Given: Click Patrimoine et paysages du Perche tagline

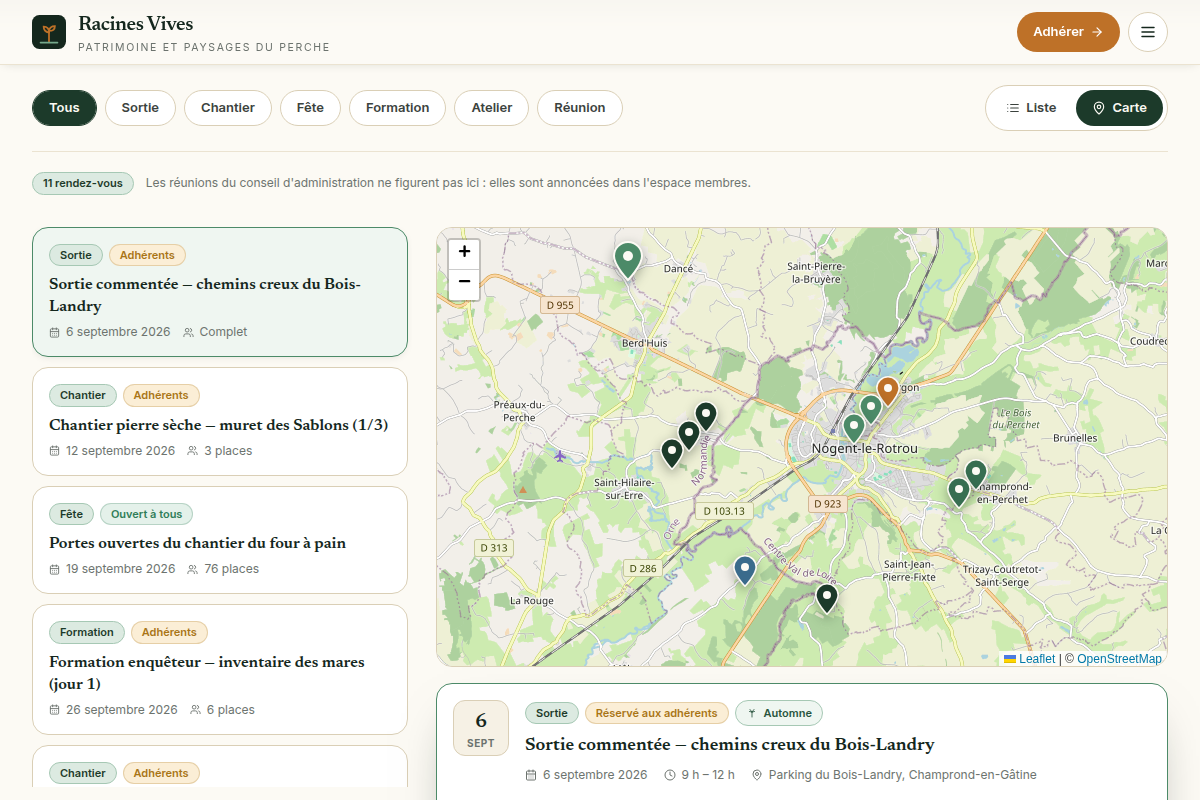Looking at the screenshot, I should [204, 47].
